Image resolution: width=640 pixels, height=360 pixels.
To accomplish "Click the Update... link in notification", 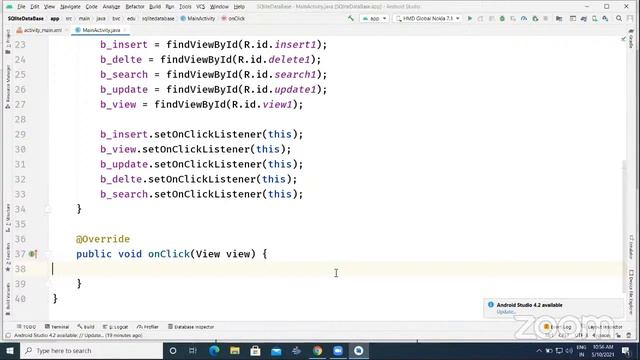I will (506, 312).
